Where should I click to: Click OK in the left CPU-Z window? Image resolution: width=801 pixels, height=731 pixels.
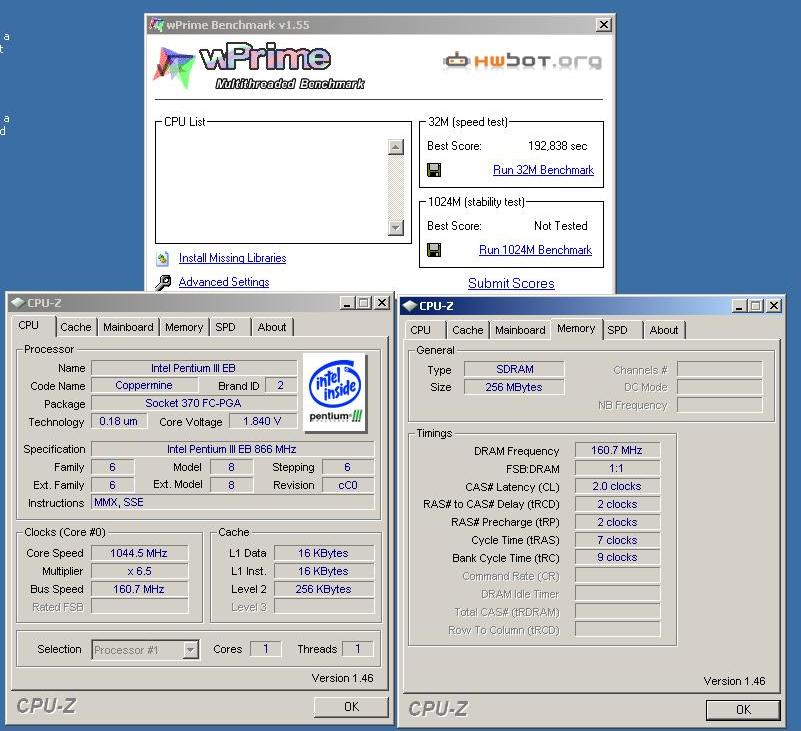351,707
